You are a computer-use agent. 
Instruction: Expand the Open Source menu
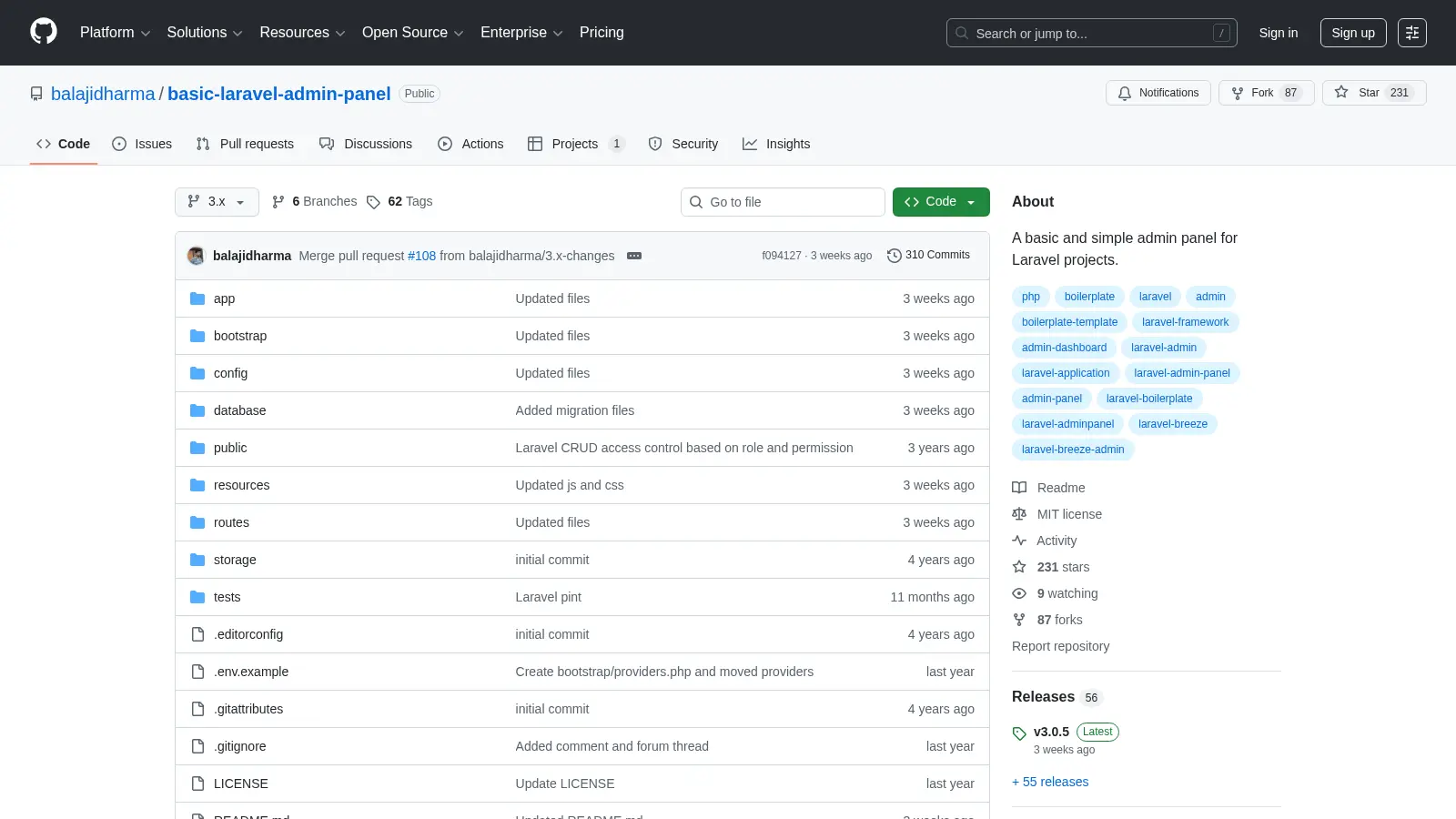click(413, 33)
